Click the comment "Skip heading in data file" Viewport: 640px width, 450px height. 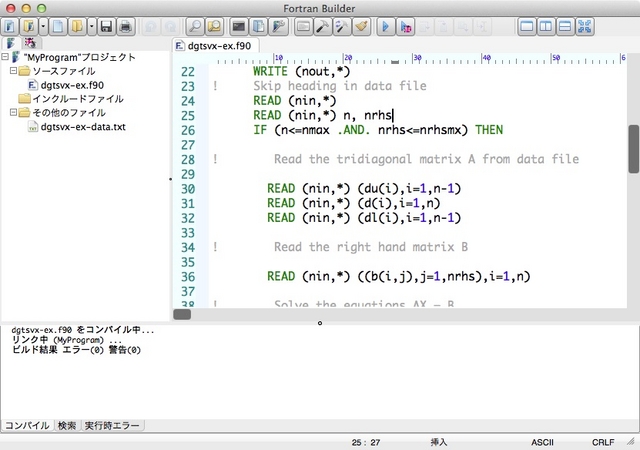(340, 86)
